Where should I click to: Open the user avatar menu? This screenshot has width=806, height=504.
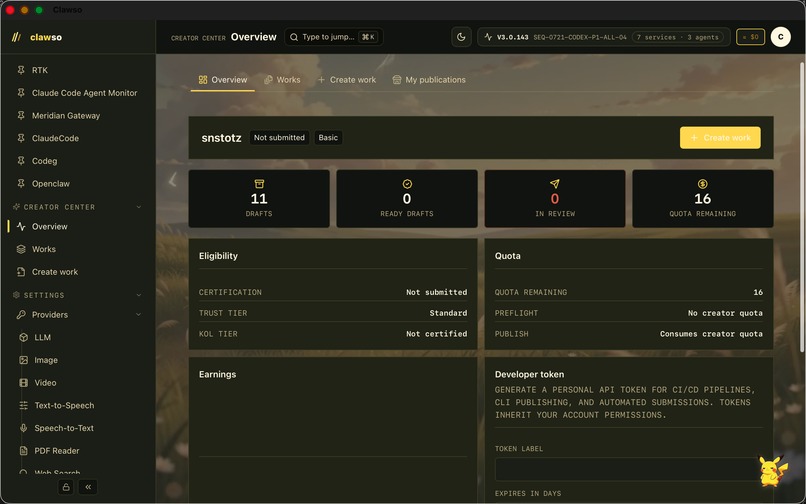click(780, 37)
